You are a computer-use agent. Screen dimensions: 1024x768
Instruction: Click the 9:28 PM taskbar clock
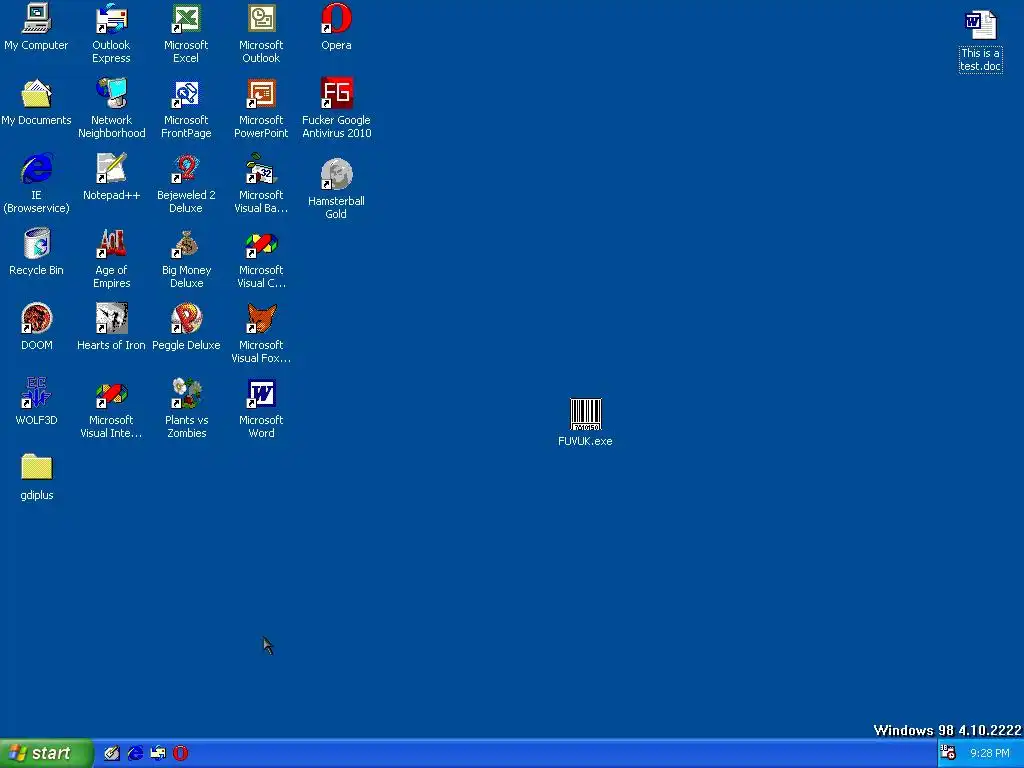point(989,754)
